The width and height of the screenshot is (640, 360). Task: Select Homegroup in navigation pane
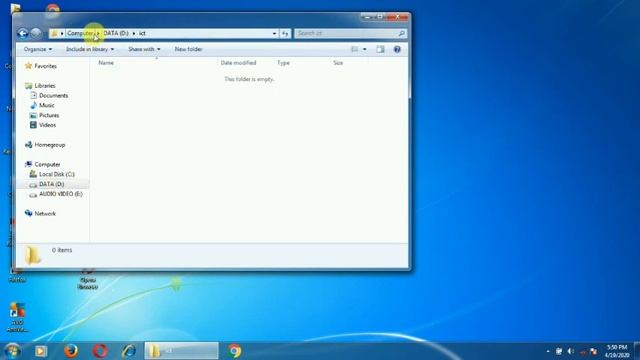point(50,145)
